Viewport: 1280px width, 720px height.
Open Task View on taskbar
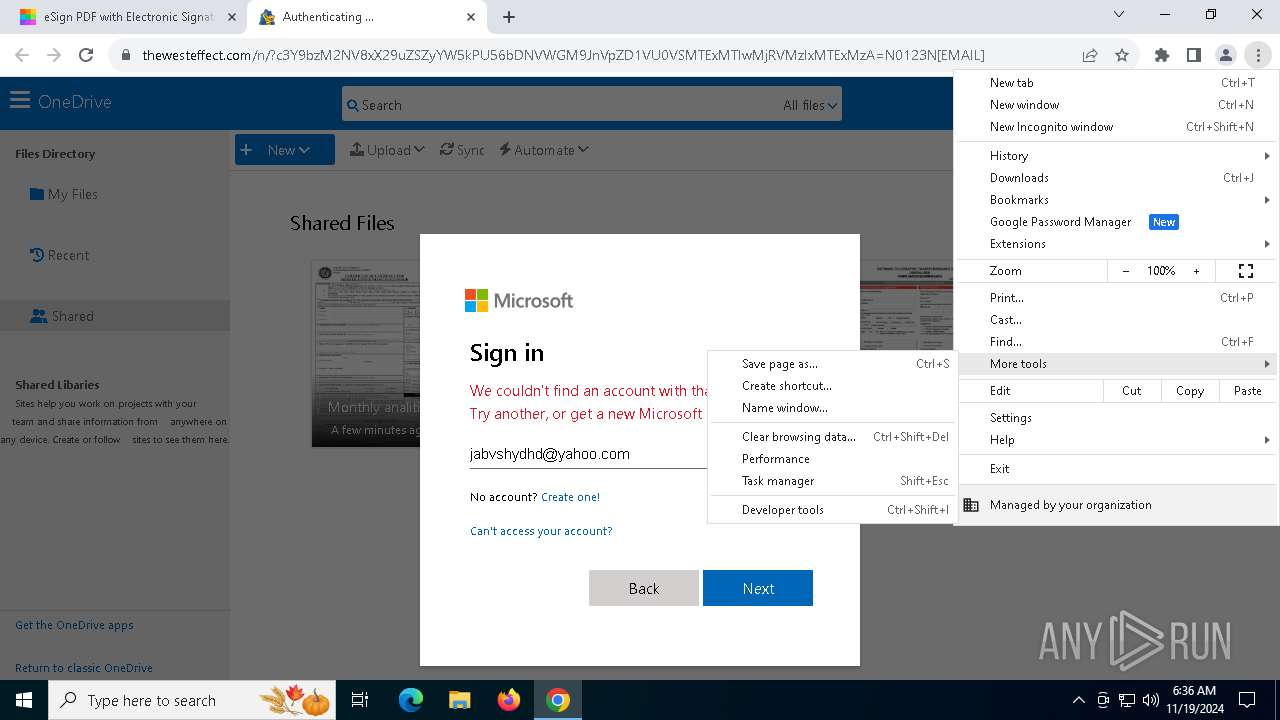tap(360, 700)
